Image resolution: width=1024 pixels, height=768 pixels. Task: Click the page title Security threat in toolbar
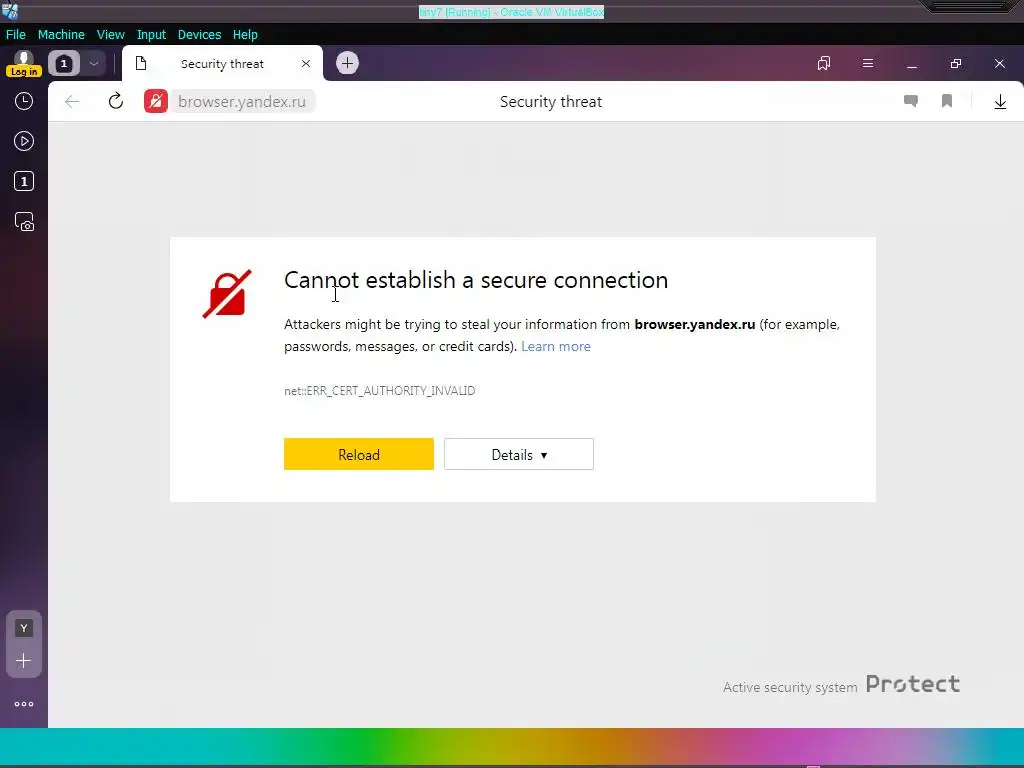(551, 101)
